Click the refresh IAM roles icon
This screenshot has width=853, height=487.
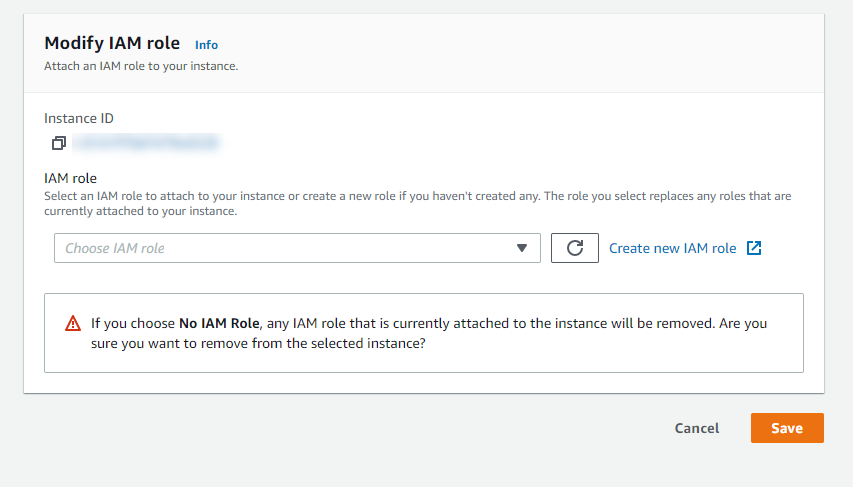575,248
